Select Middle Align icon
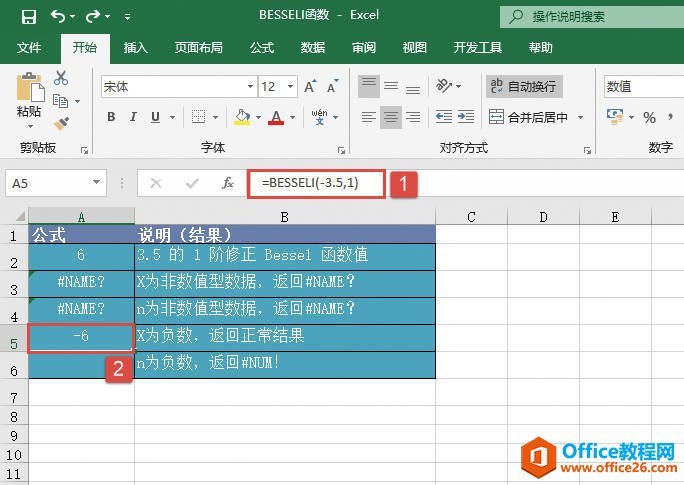684x485 pixels. click(391, 86)
